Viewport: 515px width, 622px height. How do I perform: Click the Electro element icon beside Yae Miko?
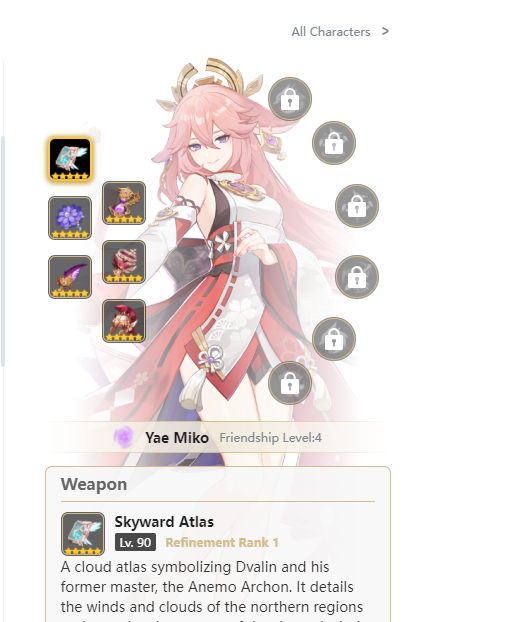point(123,438)
